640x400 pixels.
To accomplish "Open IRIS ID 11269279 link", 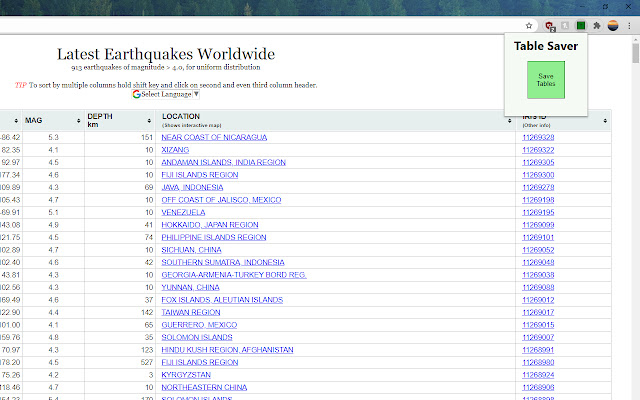I will click(x=538, y=187).
